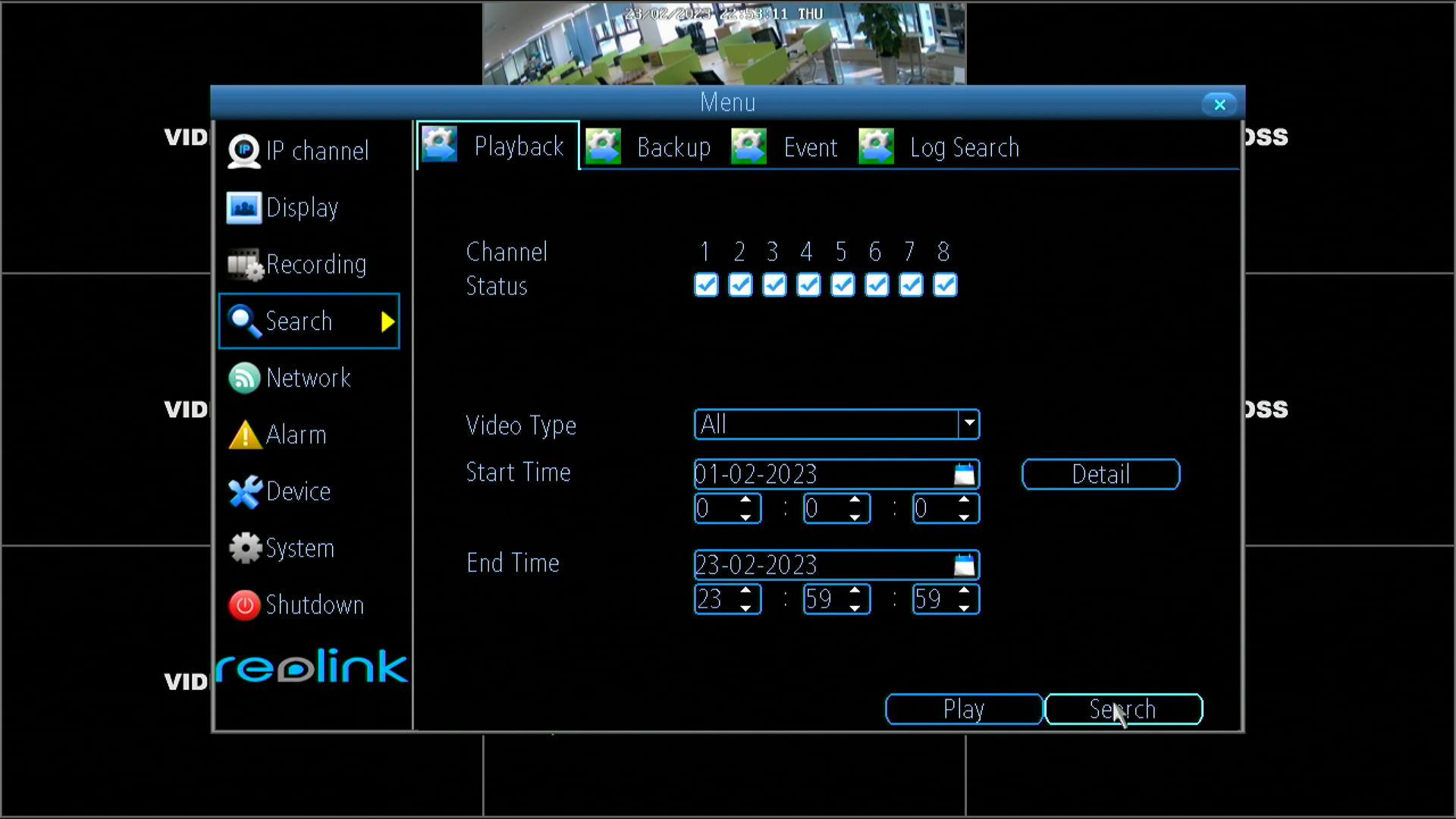The height and width of the screenshot is (819, 1456).
Task: Decrease end time minutes with down arrow
Action: coord(855,607)
